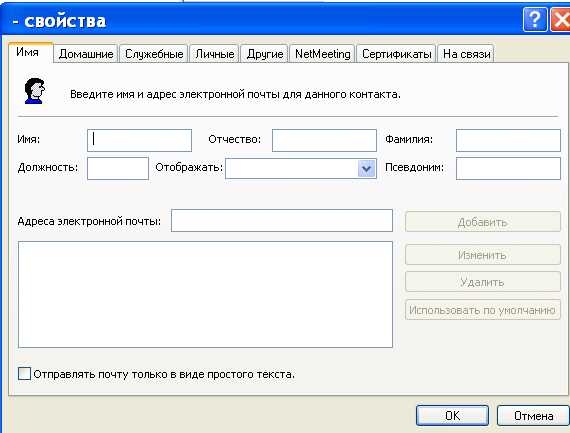
Task: Click the email address input field
Action: pyautogui.click(x=282, y=220)
